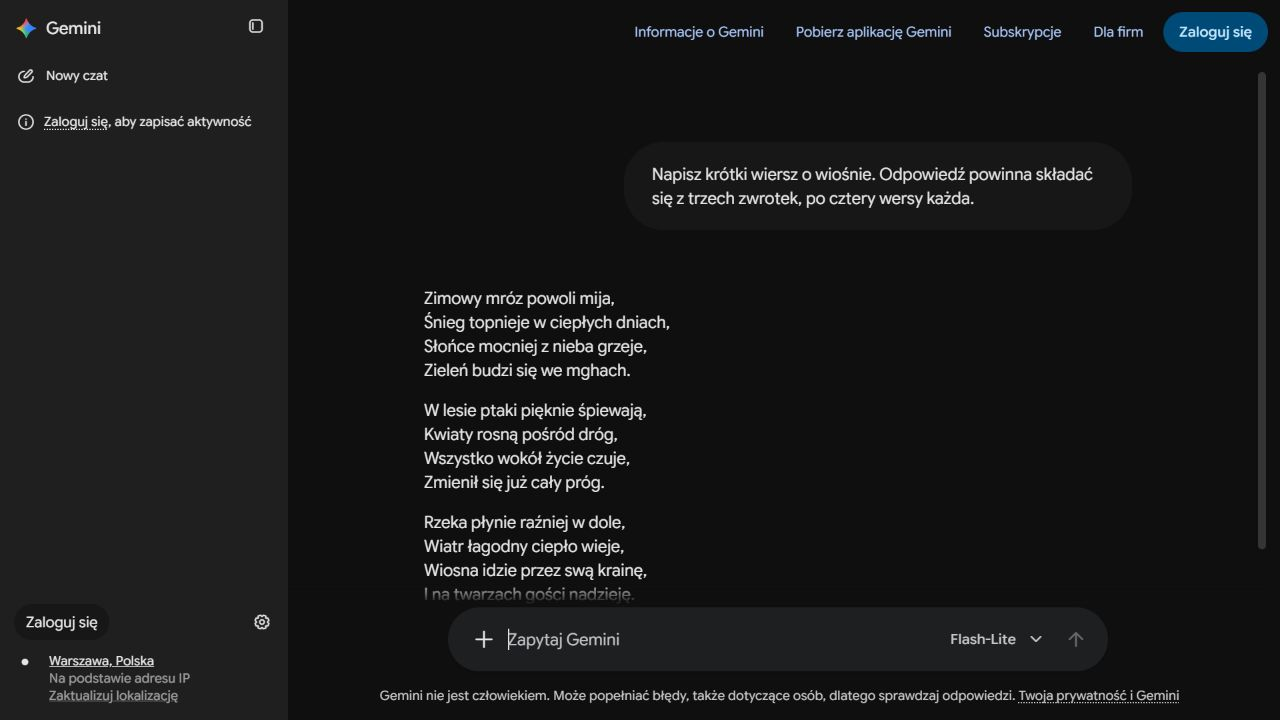
Task: Collapse the sidebar with the panel icon
Action: click(x=256, y=26)
